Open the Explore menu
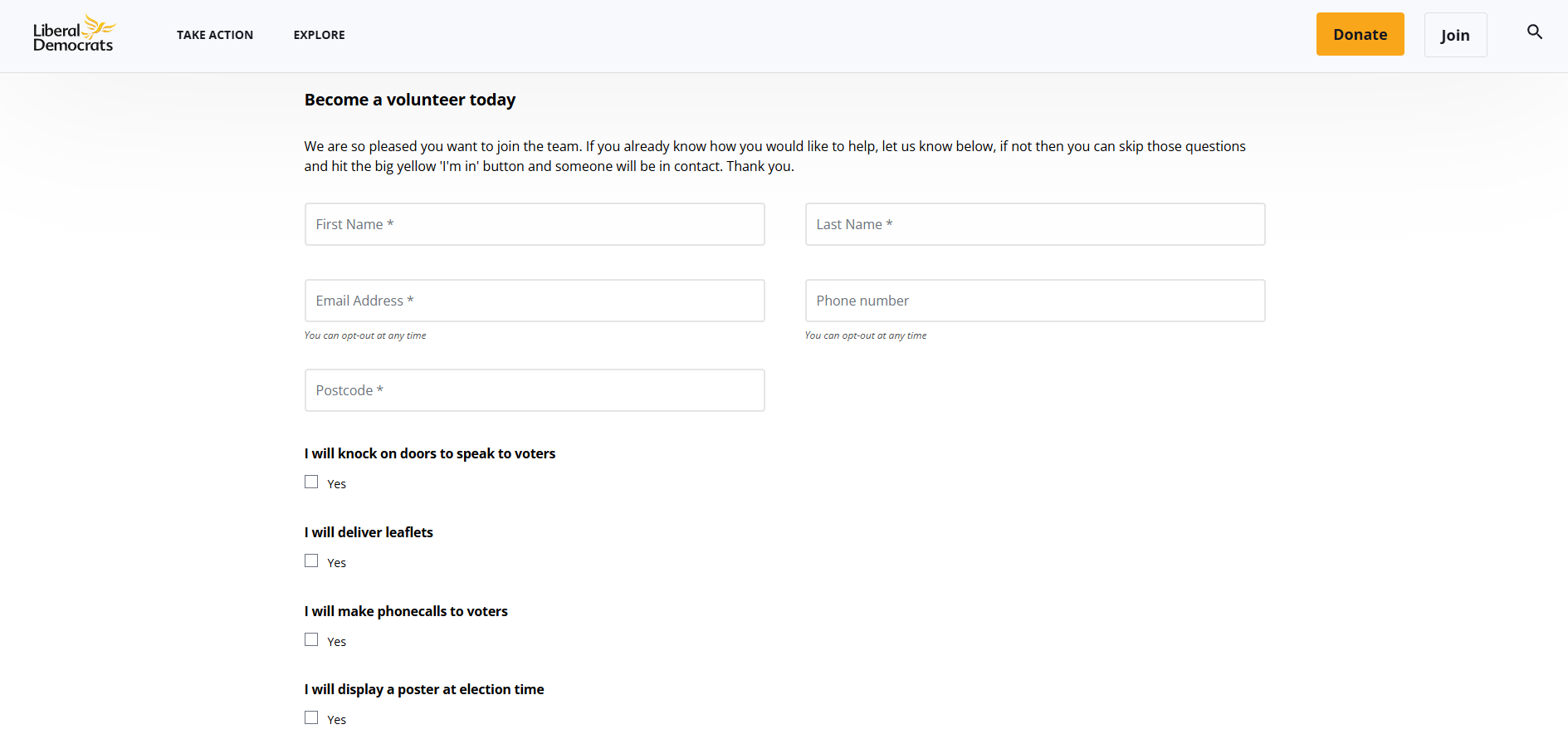 [319, 35]
